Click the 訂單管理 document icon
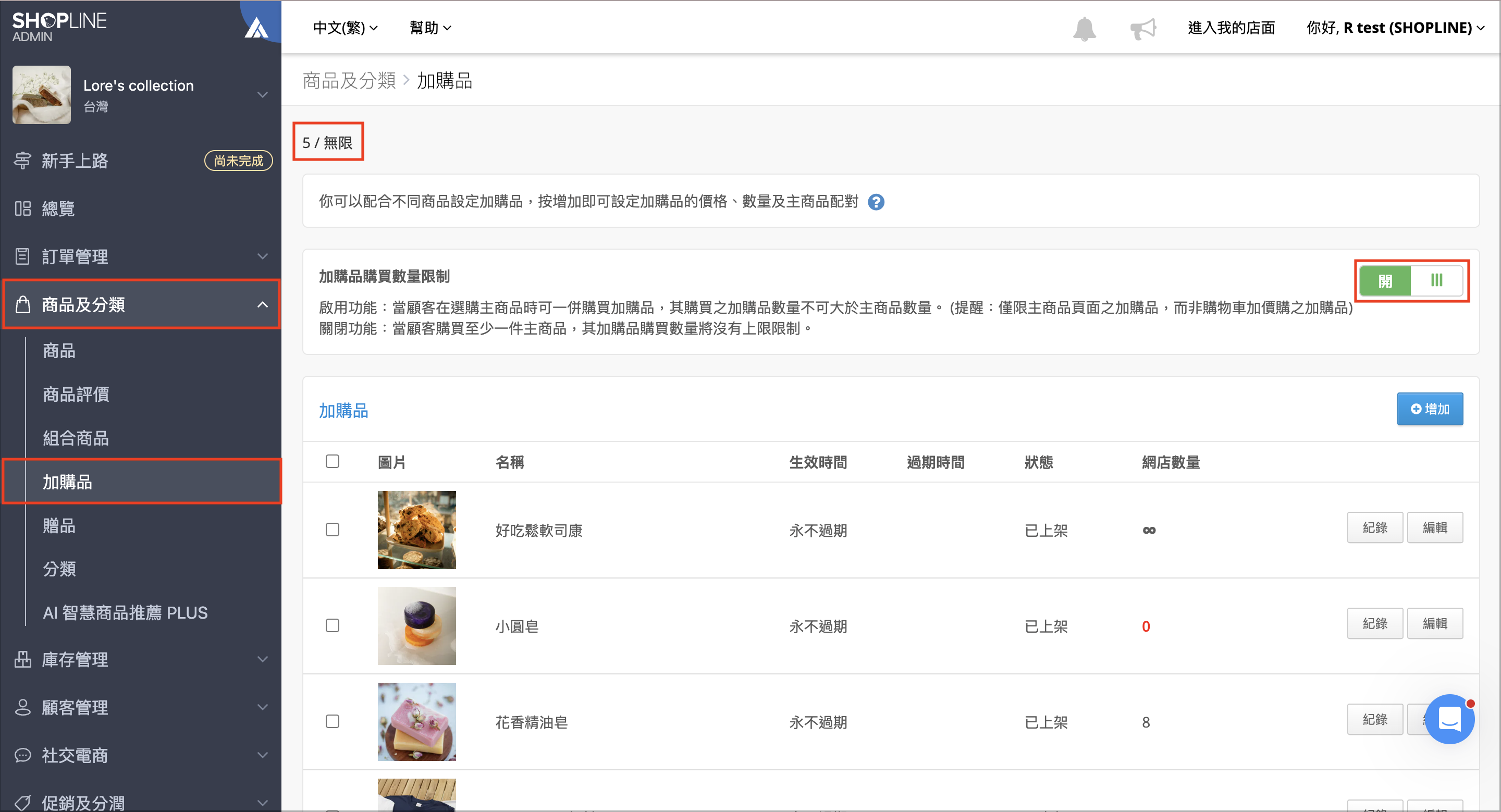The image size is (1501, 812). 23,256
